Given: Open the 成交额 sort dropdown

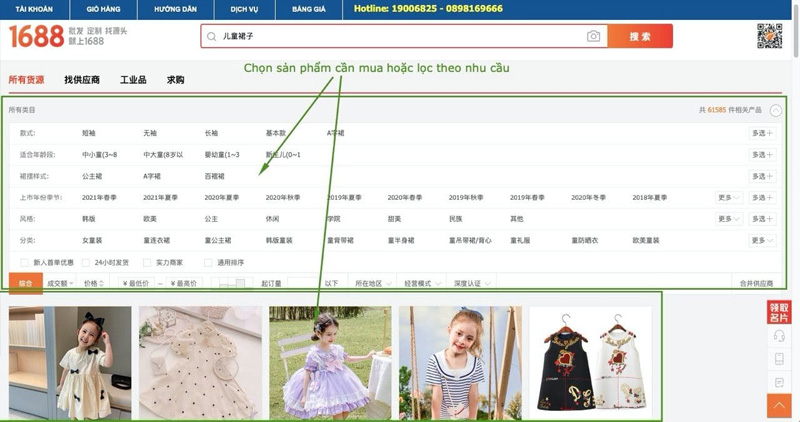Looking at the screenshot, I should point(60,283).
